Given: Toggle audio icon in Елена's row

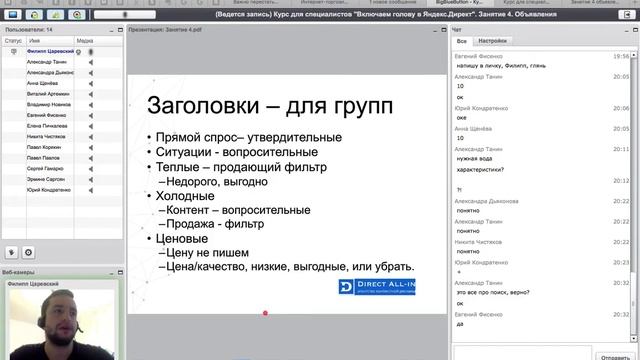Looking at the screenshot, I should [x=91, y=127].
